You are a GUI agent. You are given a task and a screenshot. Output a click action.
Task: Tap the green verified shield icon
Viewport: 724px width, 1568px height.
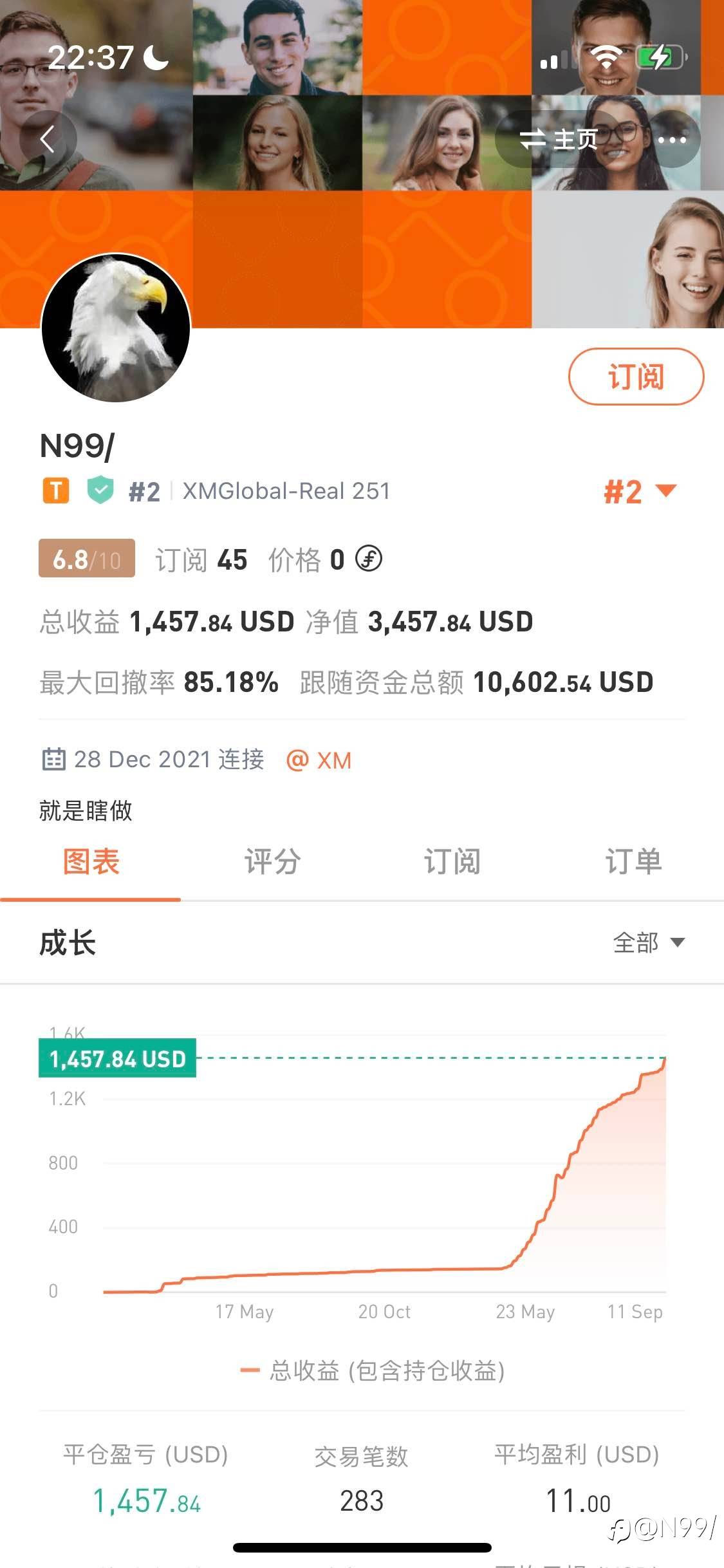pos(100,490)
